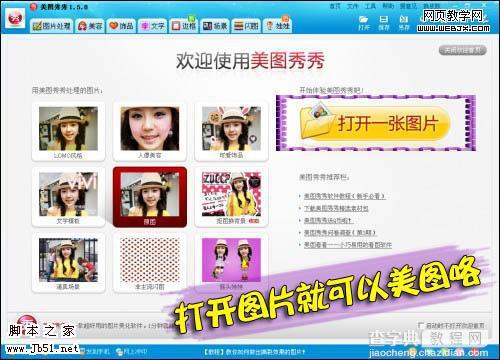This screenshot has height=360, width=500.
Task: Select the 文字模板 ViVi thumbnail
Action: click(68, 197)
